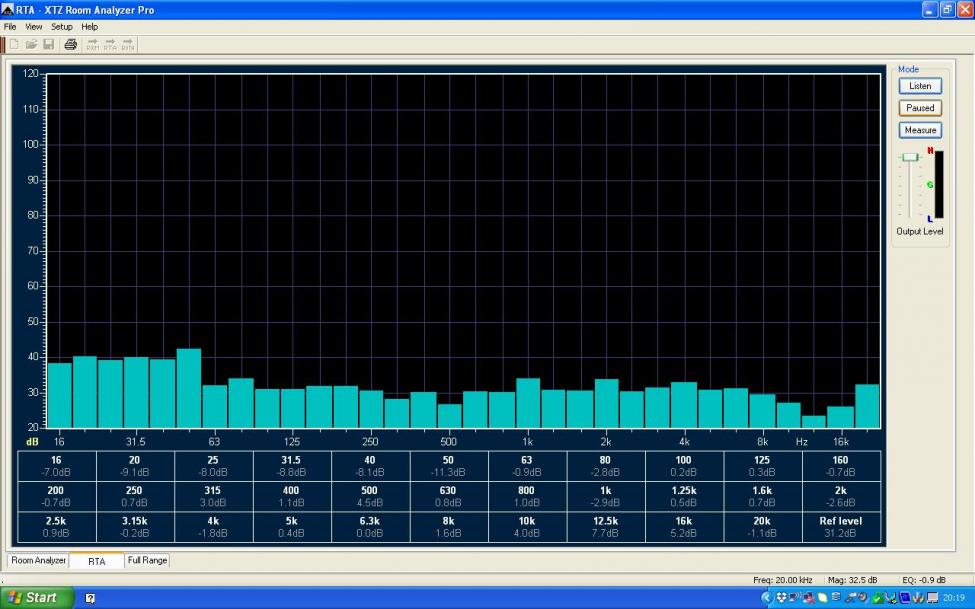This screenshot has height=609, width=975.
Task: Click the Dropbox icon in system tray
Action: tap(781, 598)
